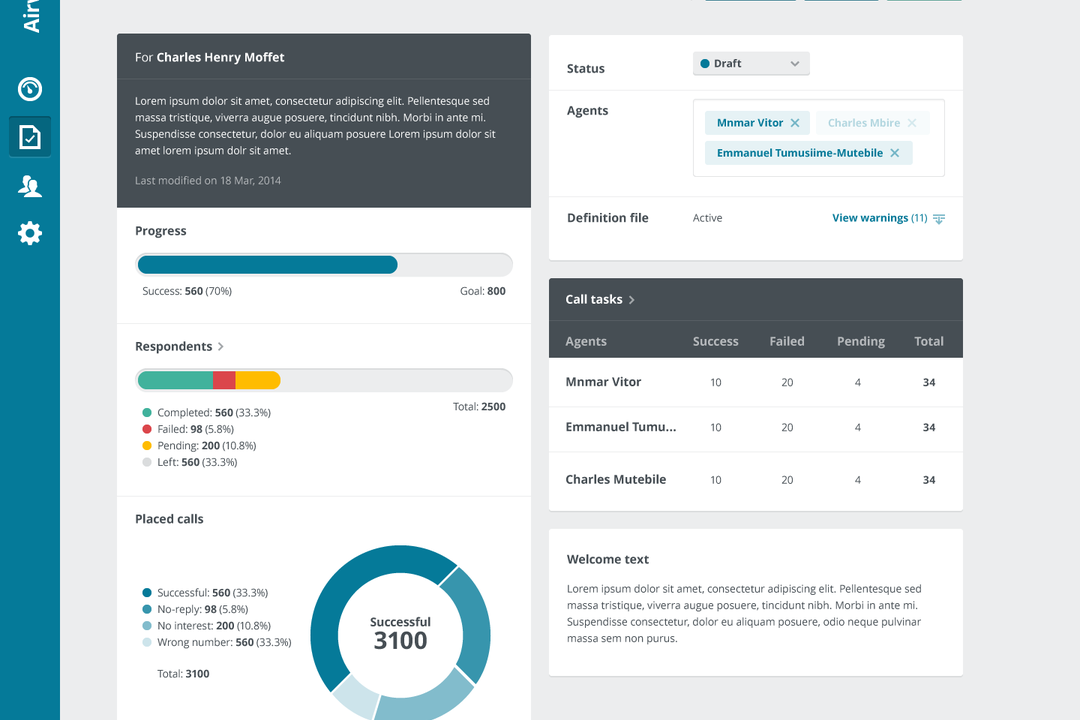Open the users icon in sidebar
This screenshot has width=1080, height=720.
tap(30, 186)
